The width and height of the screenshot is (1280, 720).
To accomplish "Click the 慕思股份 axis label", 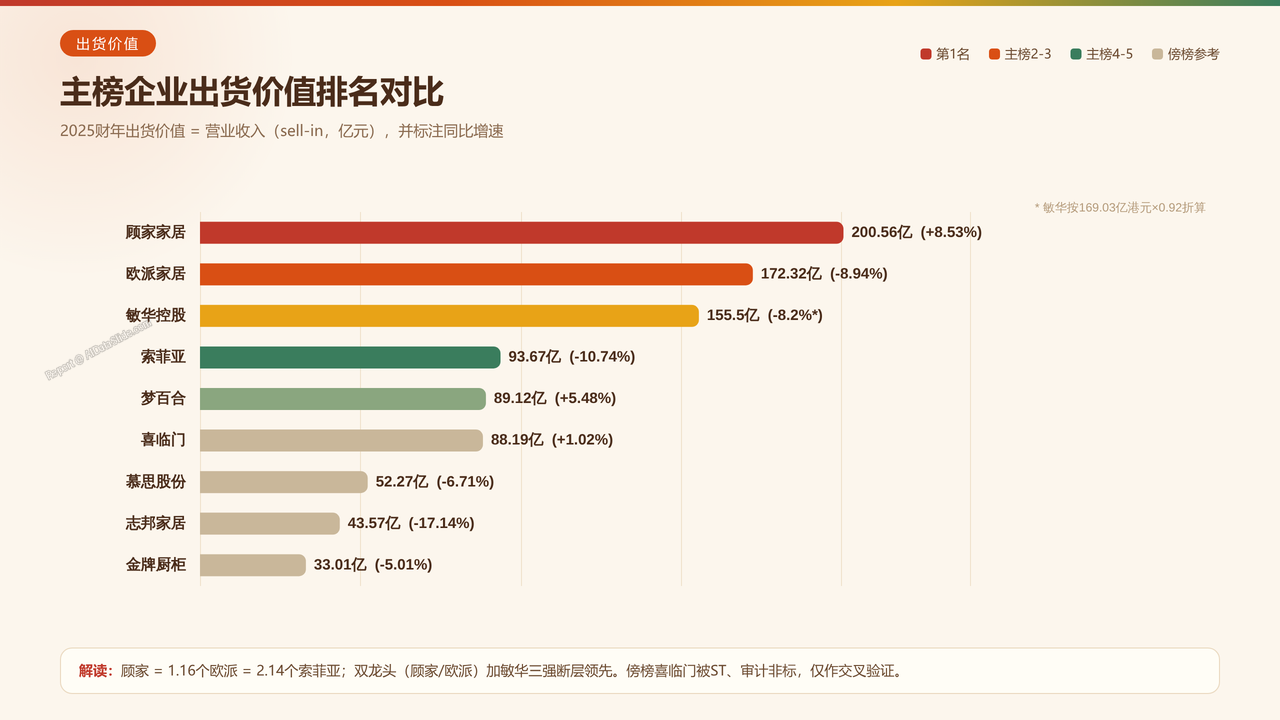I will [x=156, y=482].
